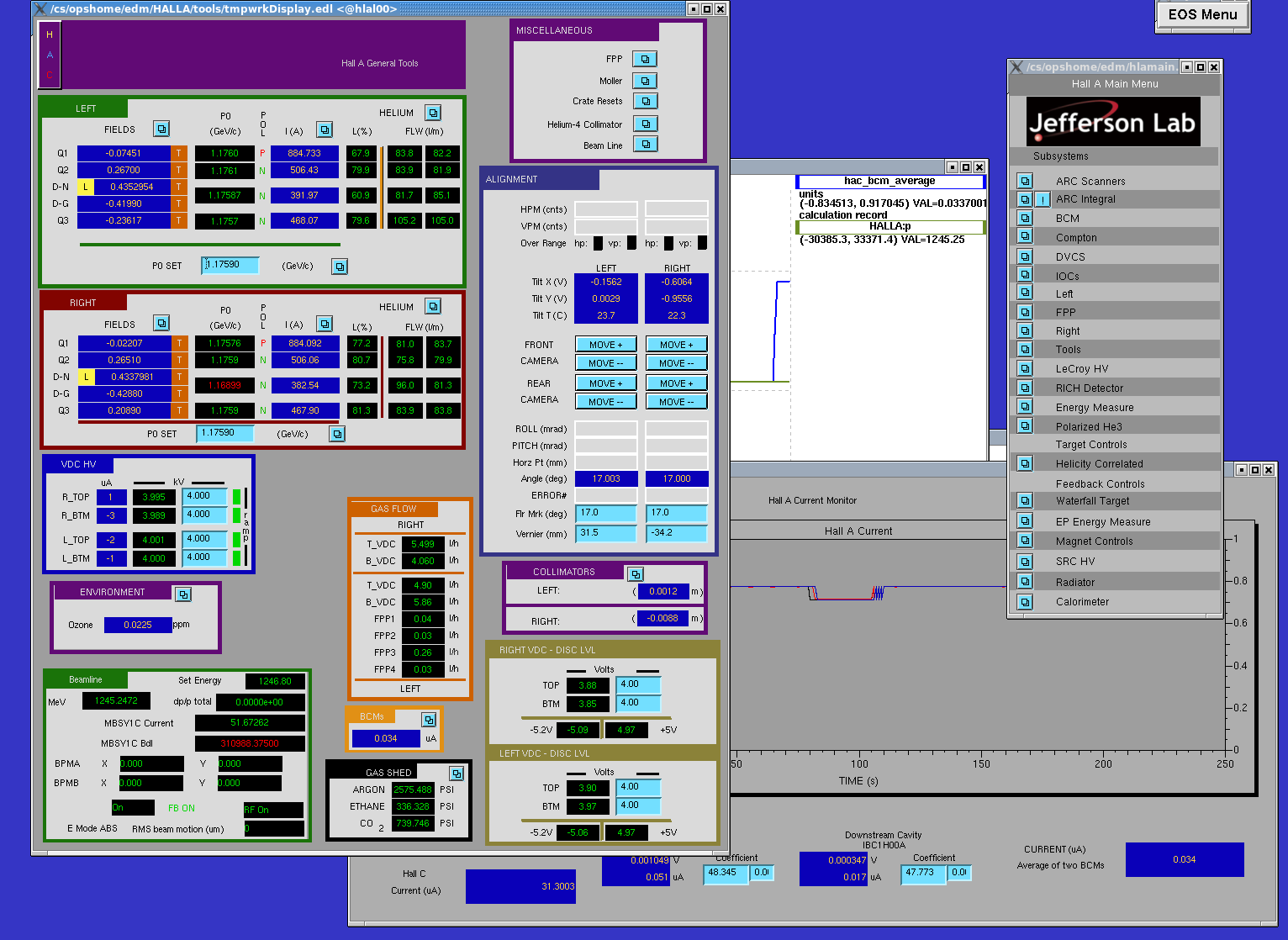Open the GAS SHED related display icon
Screen dimensions: 1288x940
click(x=457, y=773)
